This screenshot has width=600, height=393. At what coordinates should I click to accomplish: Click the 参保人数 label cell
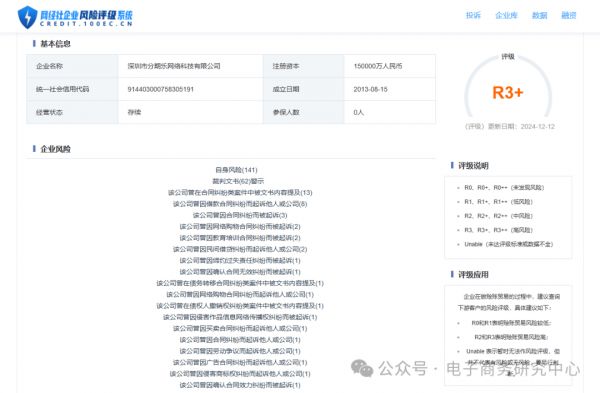tap(303, 112)
